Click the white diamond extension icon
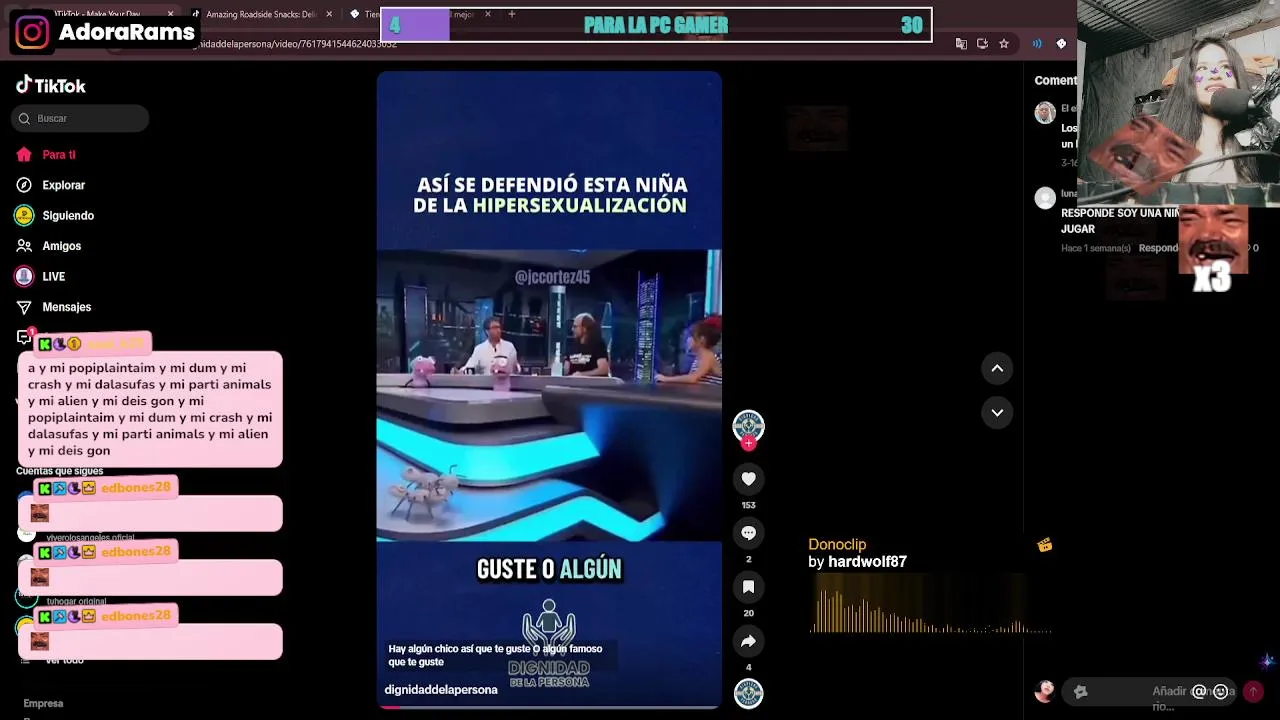Screen dimensions: 1280x720 pos(1061,44)
